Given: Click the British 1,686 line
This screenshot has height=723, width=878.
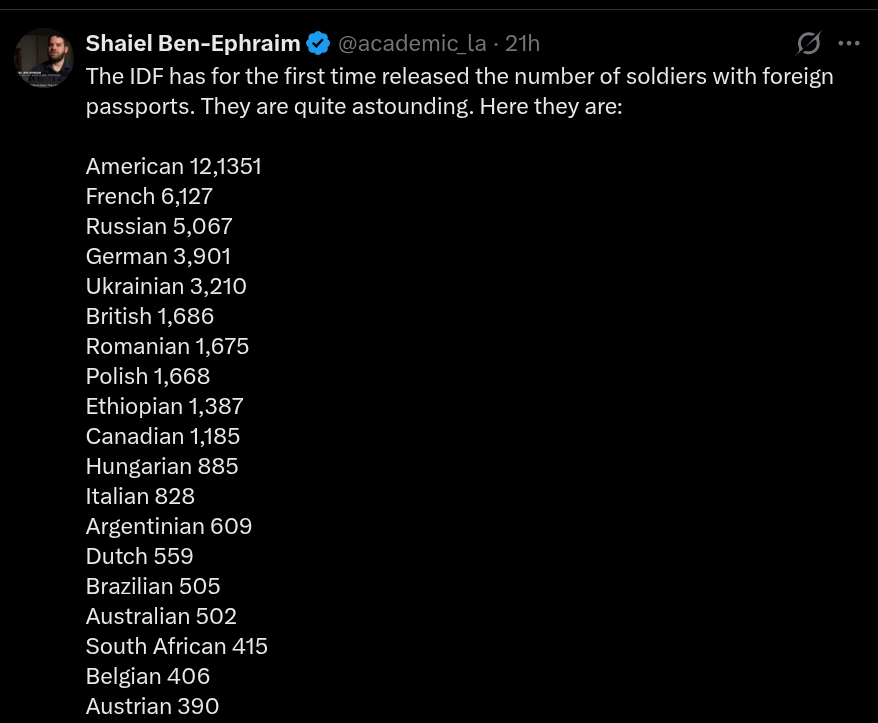Looking at the screenshot, I should coord(150,316).
